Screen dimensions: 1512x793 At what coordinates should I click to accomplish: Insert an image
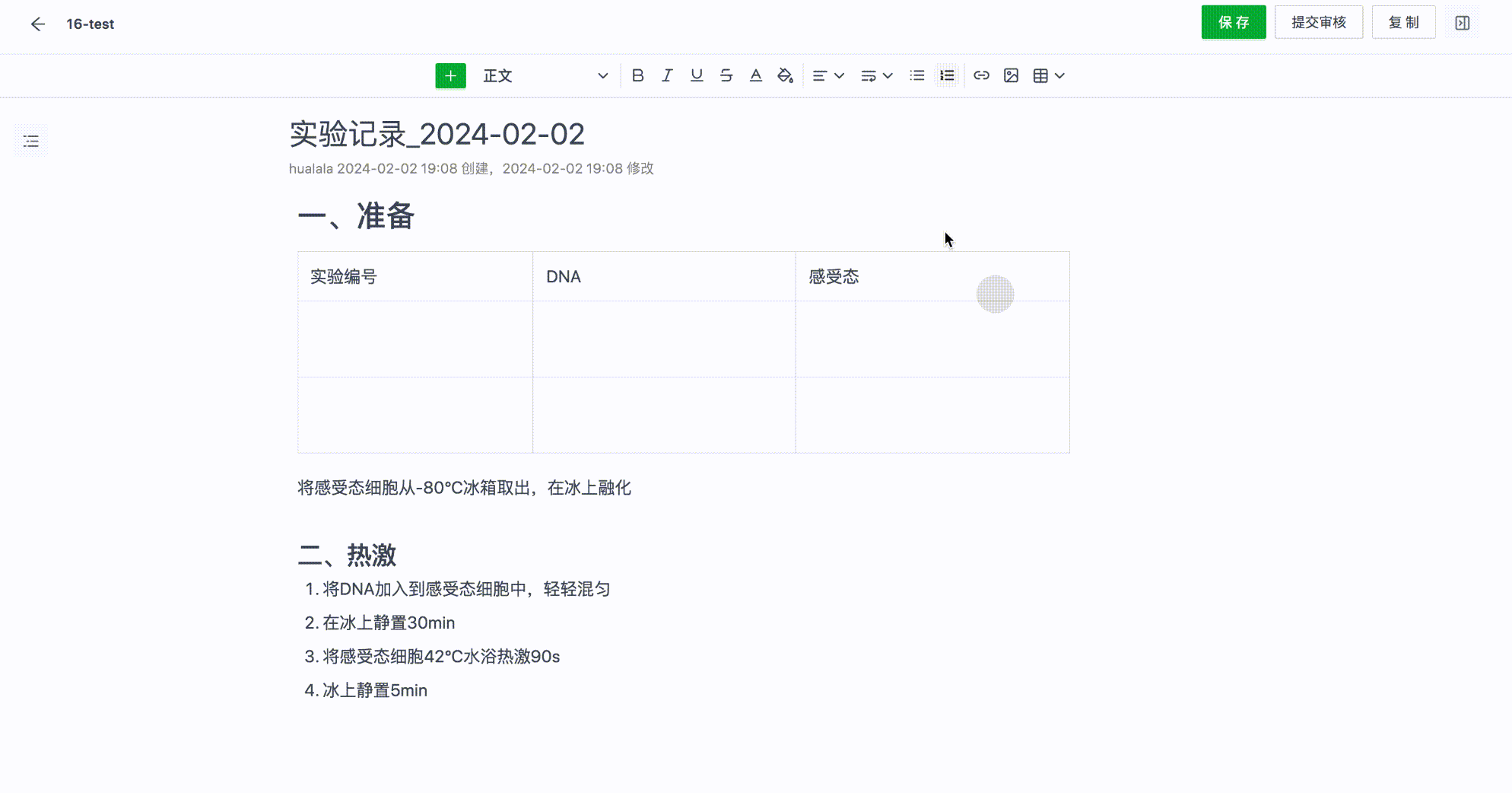1011,75
